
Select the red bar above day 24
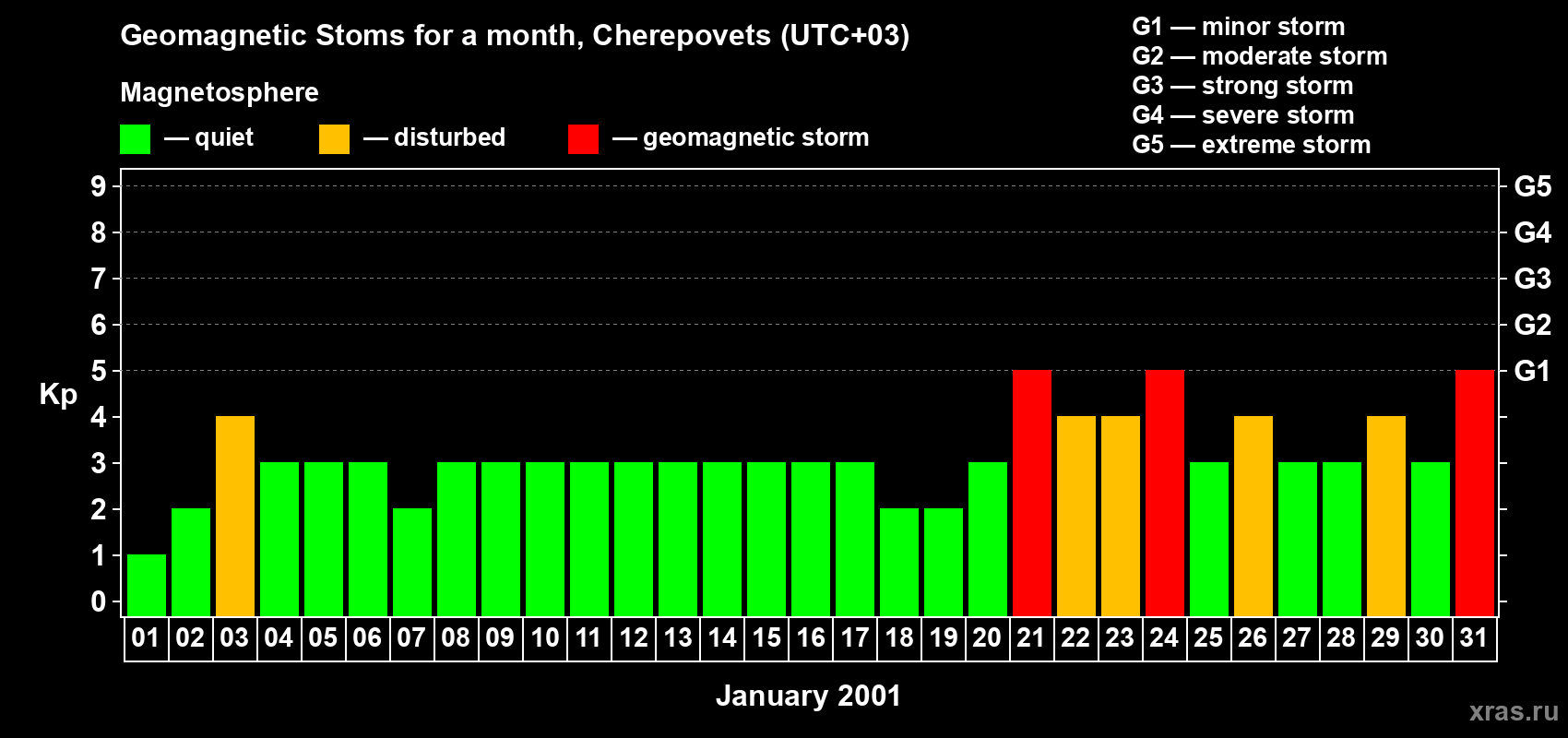[1164, 493]
